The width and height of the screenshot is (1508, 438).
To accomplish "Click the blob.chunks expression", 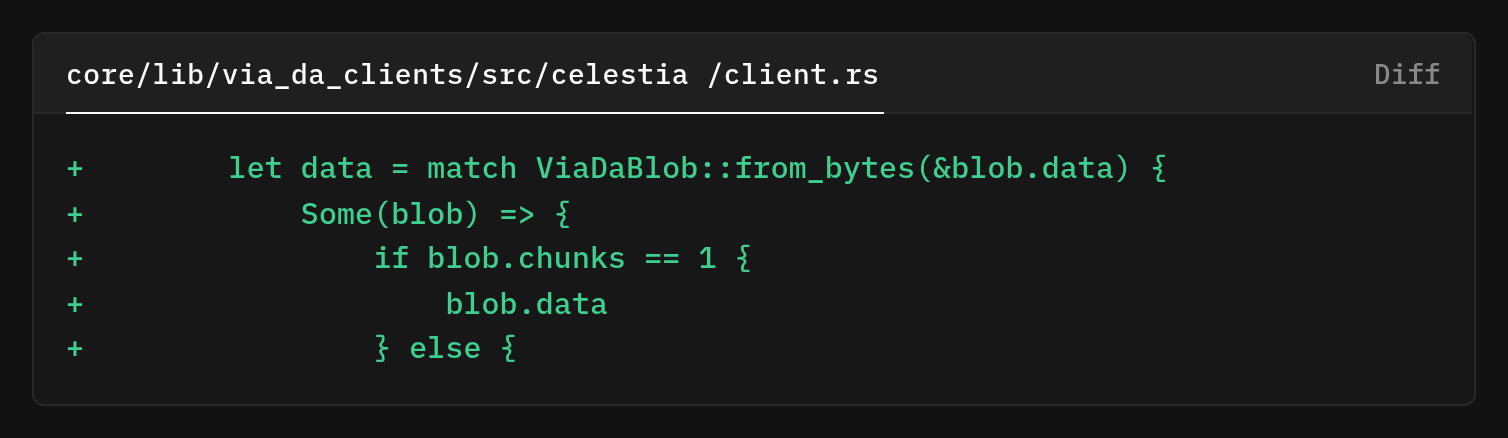I will click(x=526, y=259).
